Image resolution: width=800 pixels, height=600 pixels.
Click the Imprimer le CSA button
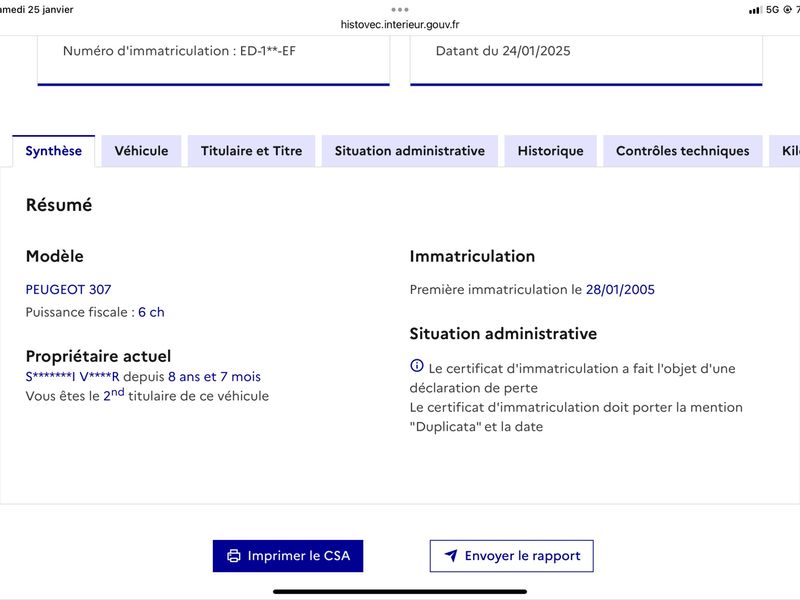tap(288, 556)
